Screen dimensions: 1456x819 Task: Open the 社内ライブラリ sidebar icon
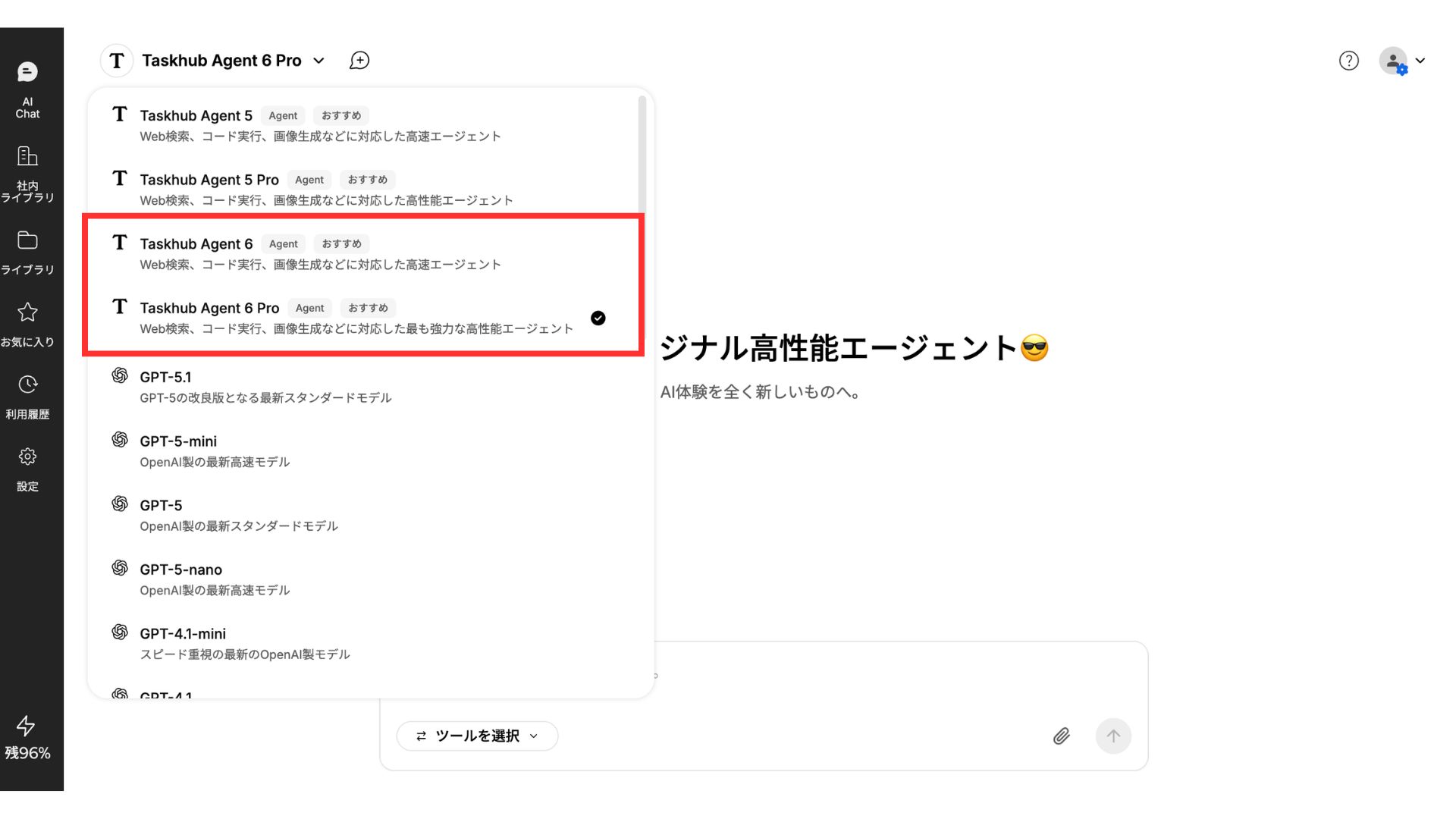27,174
